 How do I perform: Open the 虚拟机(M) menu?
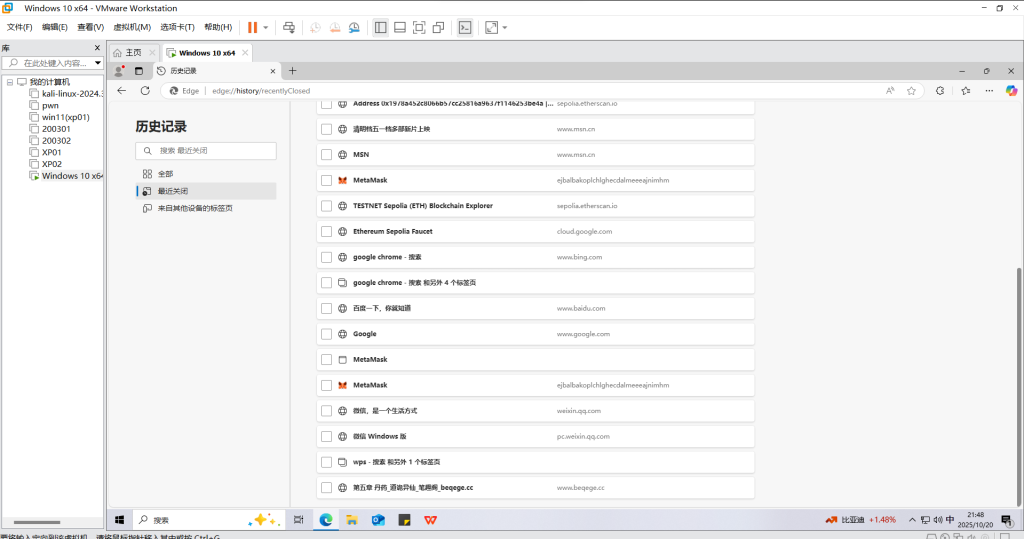pyautogui.click(x=132, y=27)
